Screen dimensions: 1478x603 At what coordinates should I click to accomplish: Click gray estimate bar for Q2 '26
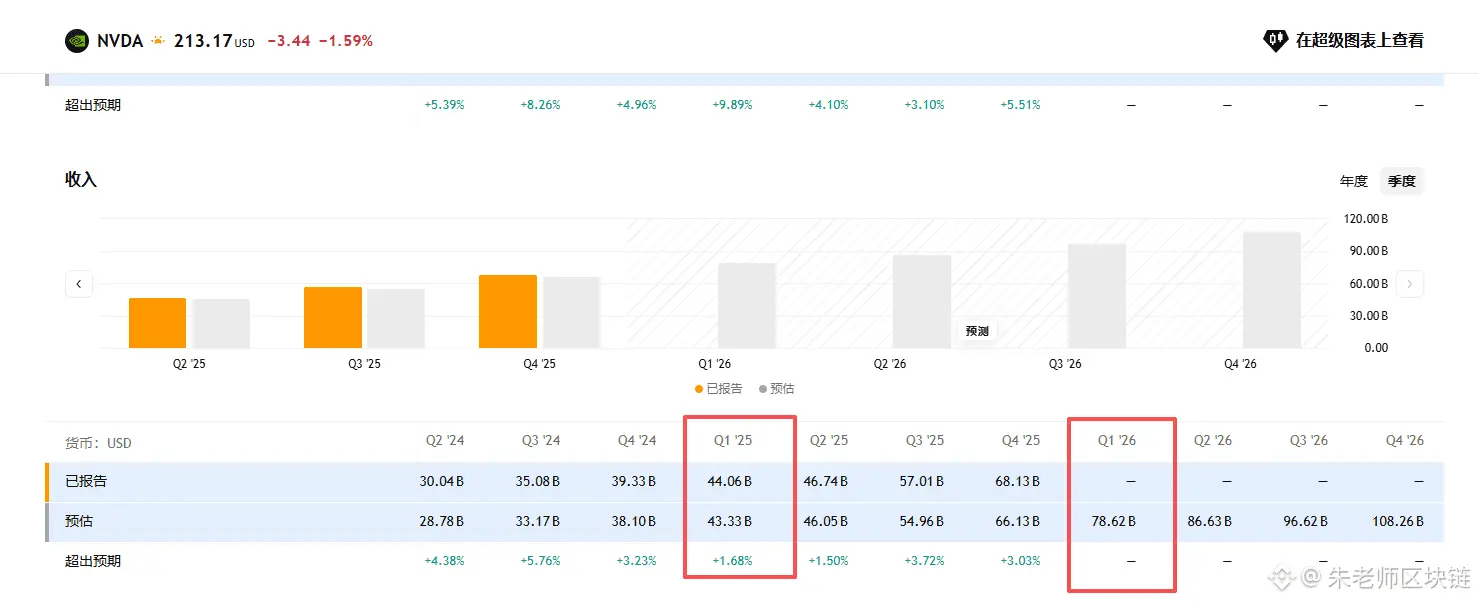click(922, 302)
